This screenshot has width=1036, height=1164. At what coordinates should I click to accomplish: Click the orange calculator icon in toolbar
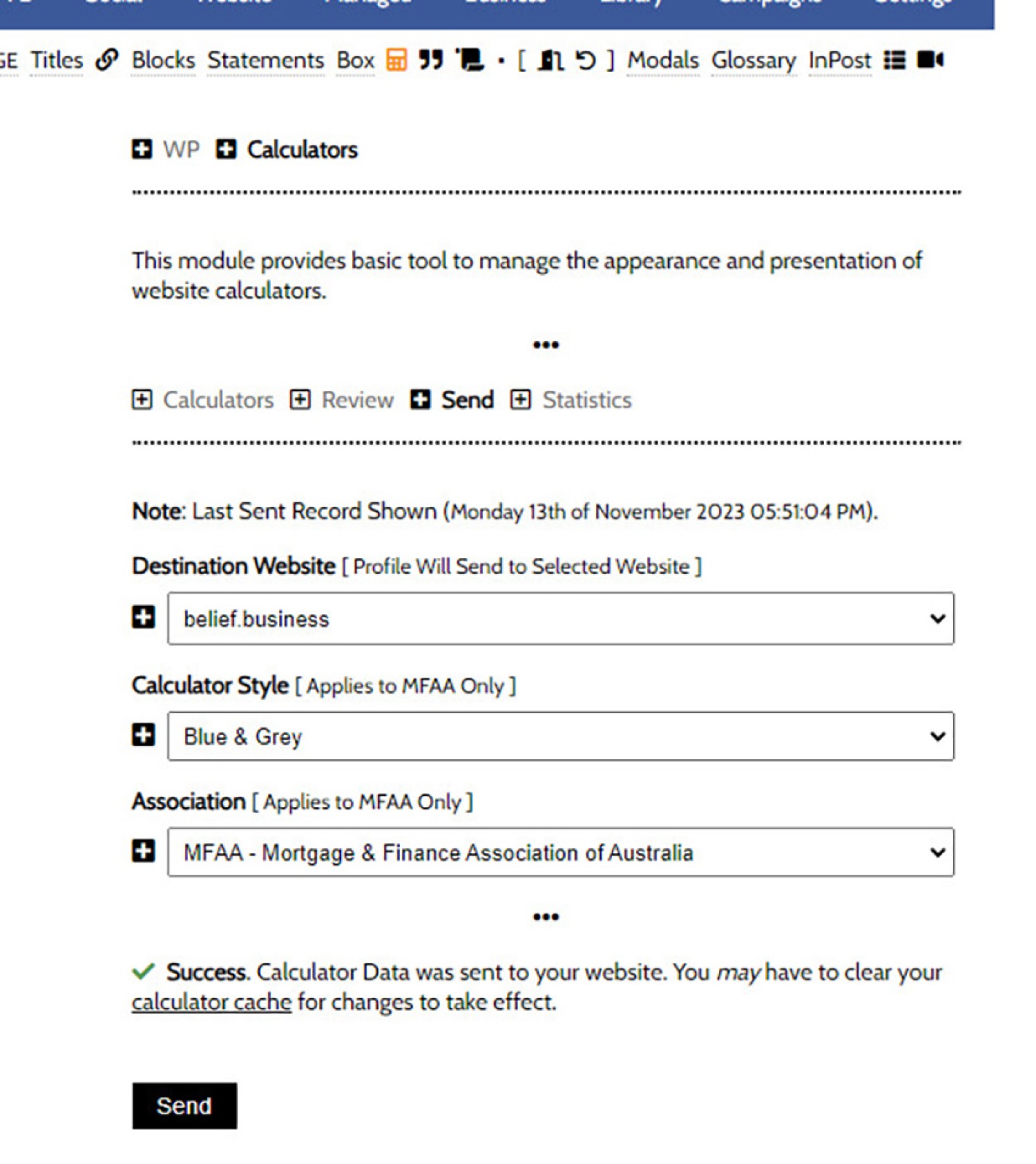pos(396,60)
